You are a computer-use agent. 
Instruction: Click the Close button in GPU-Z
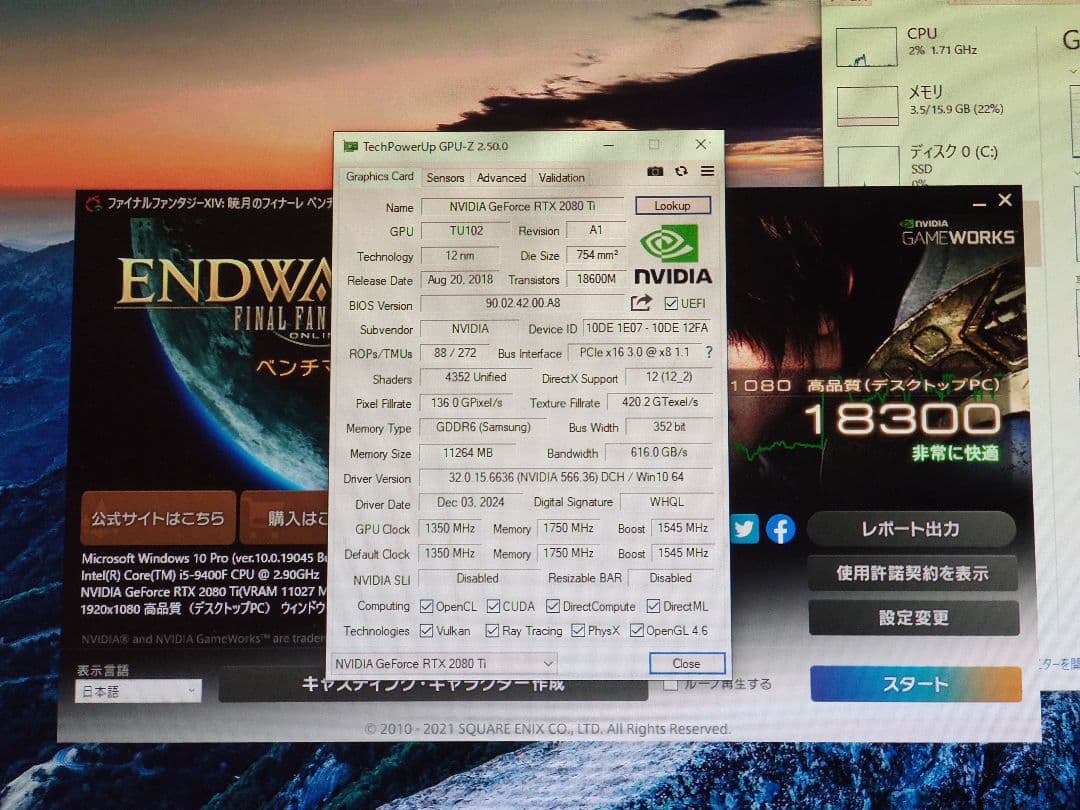pyautogui.click(x=687, y=663)
